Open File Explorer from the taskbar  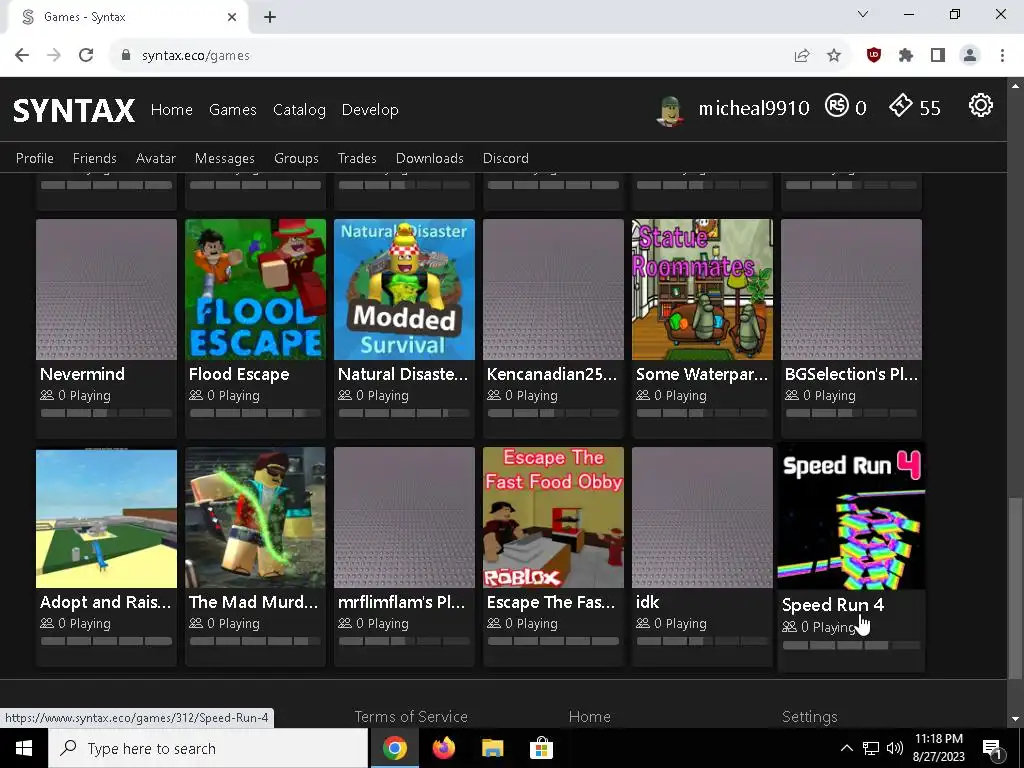click(x=492, y=748)
